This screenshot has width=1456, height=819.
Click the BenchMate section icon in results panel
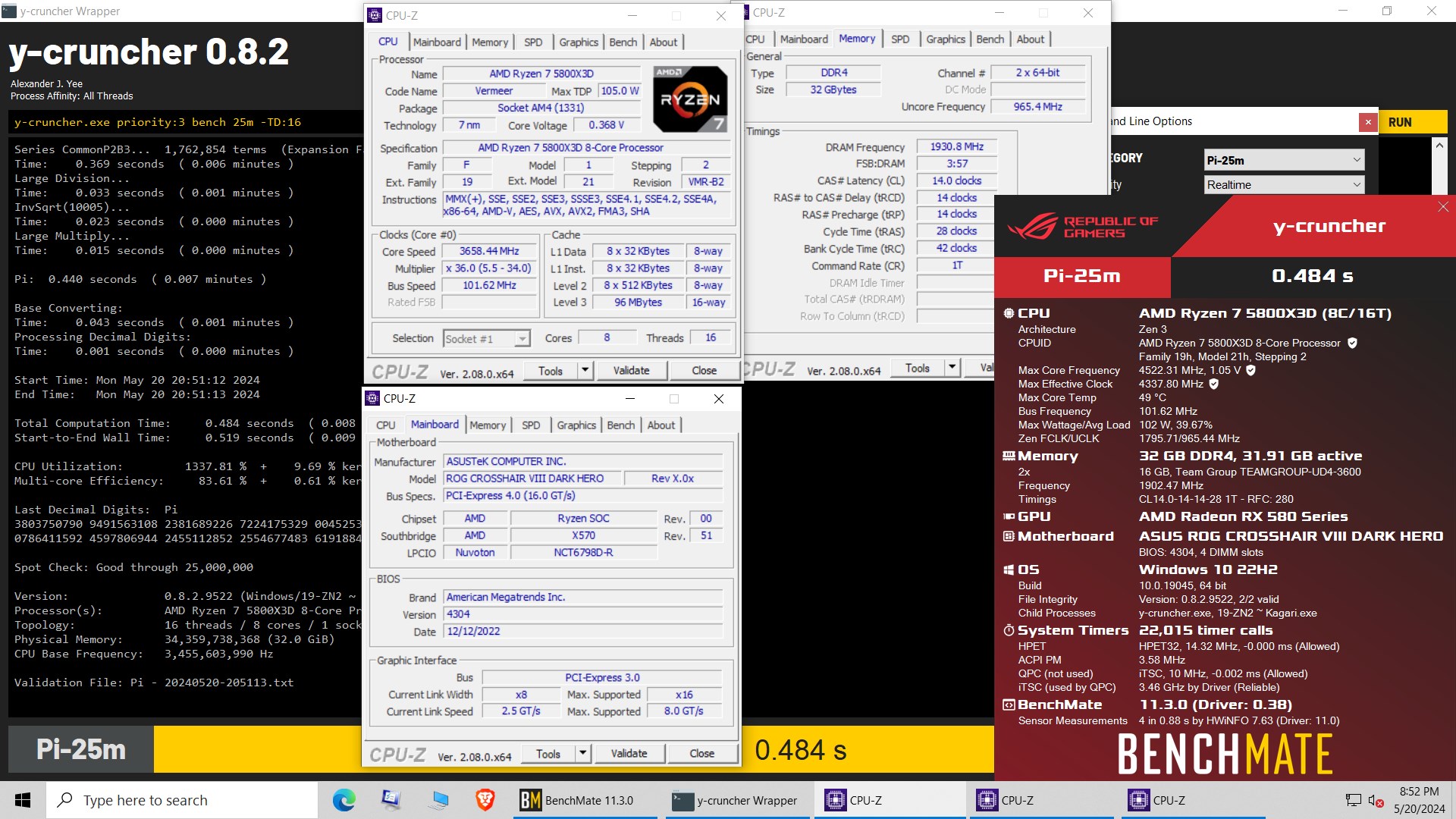click(1009, 704)
